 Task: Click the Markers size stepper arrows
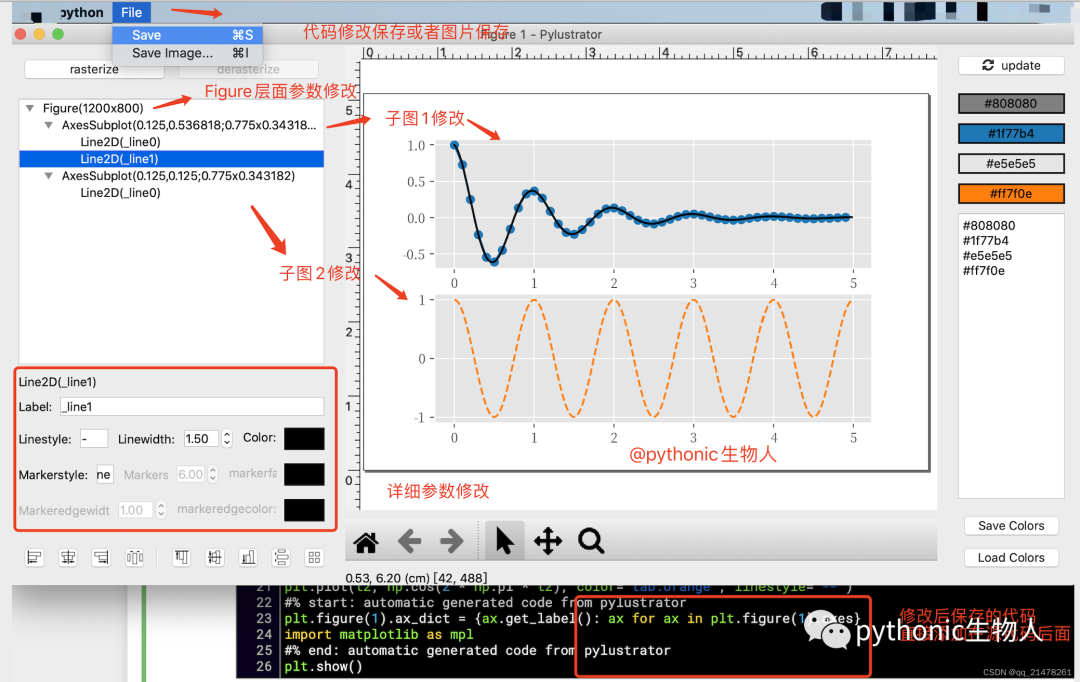click(213, 475)
